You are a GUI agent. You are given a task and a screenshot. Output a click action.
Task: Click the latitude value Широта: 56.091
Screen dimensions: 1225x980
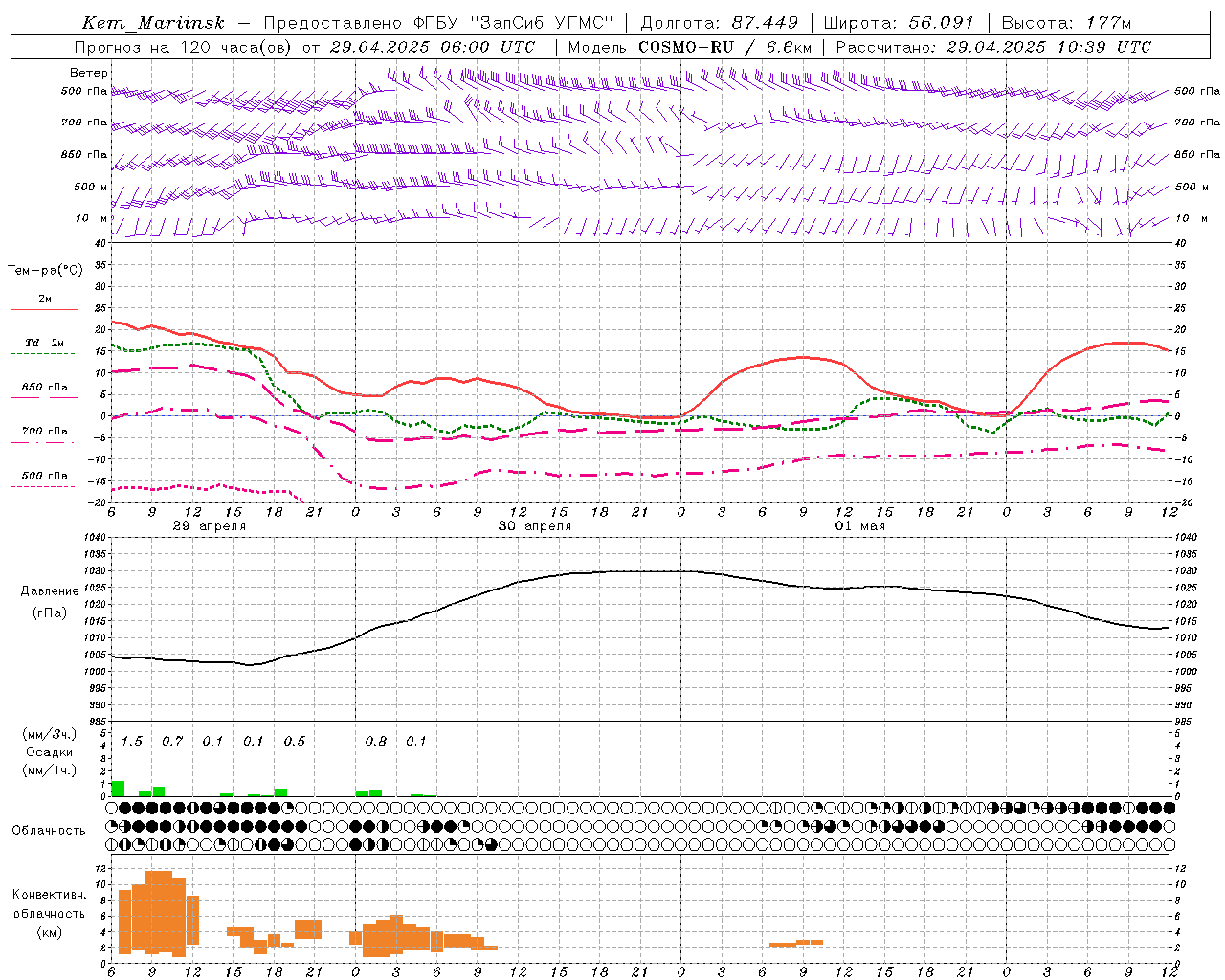pos(899,23)
